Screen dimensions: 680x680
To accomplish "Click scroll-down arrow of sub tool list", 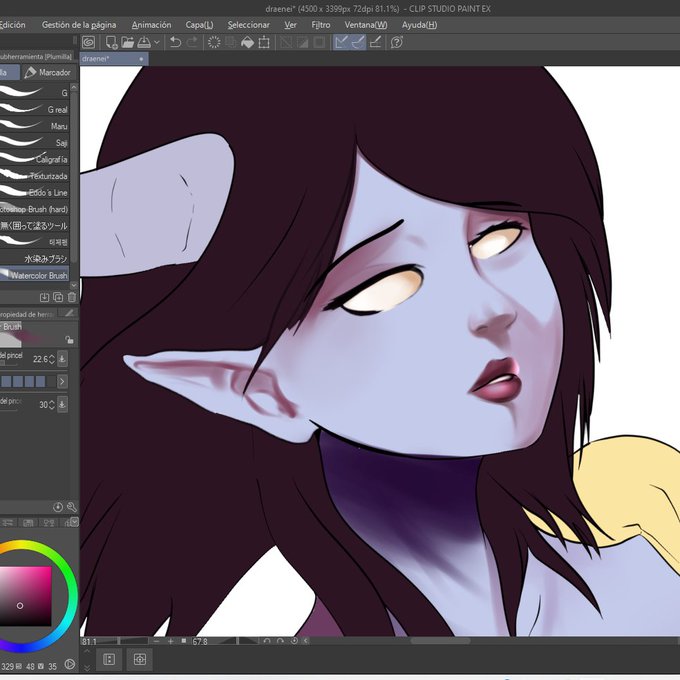I will pos(74,285).
